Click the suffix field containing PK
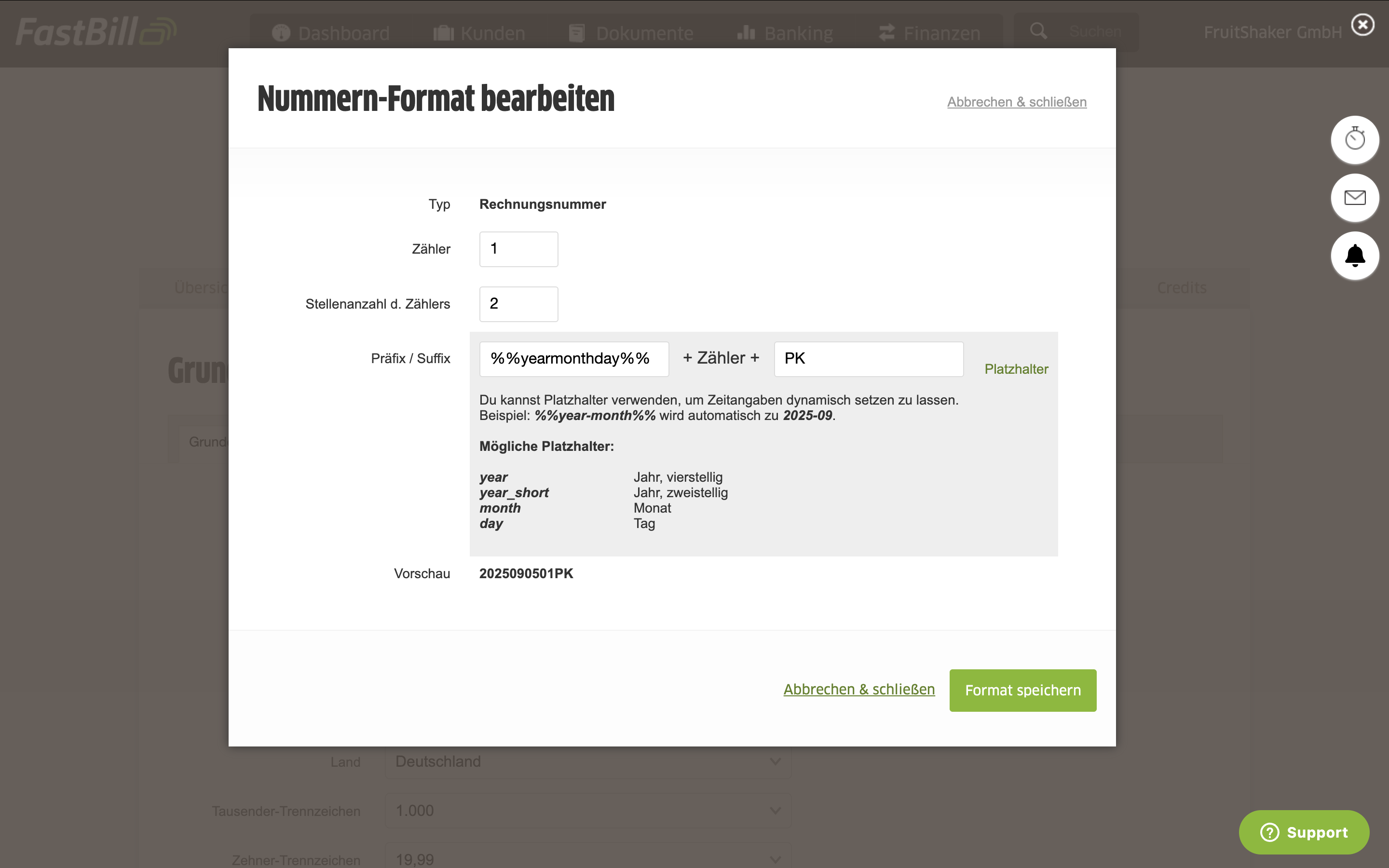The height and width of the screenshot is (868, 1389). [x=869, y=359]
